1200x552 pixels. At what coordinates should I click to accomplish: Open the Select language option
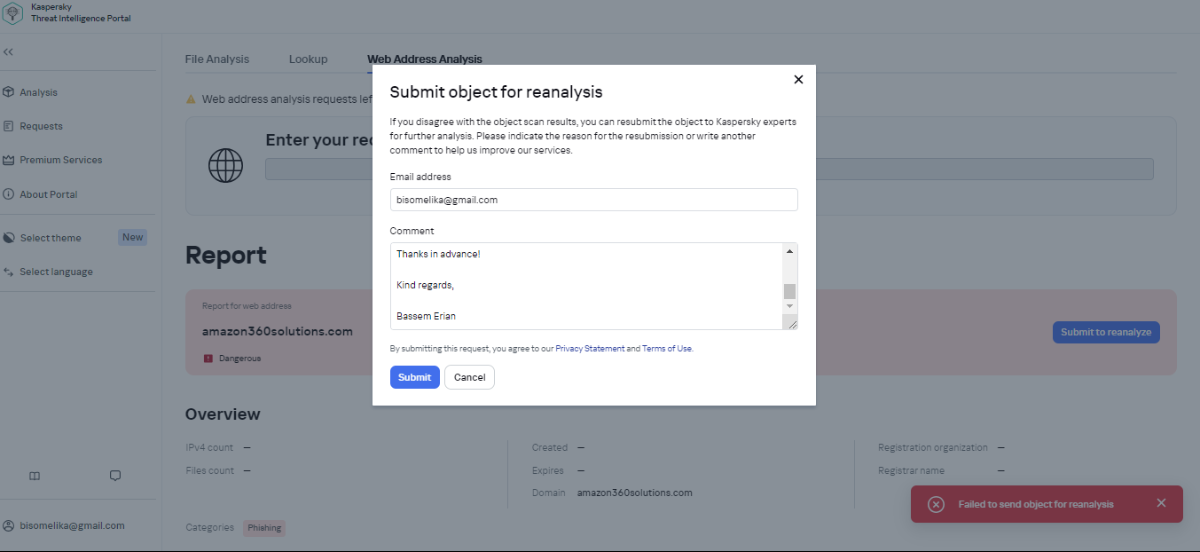click(x=56, y=272)
